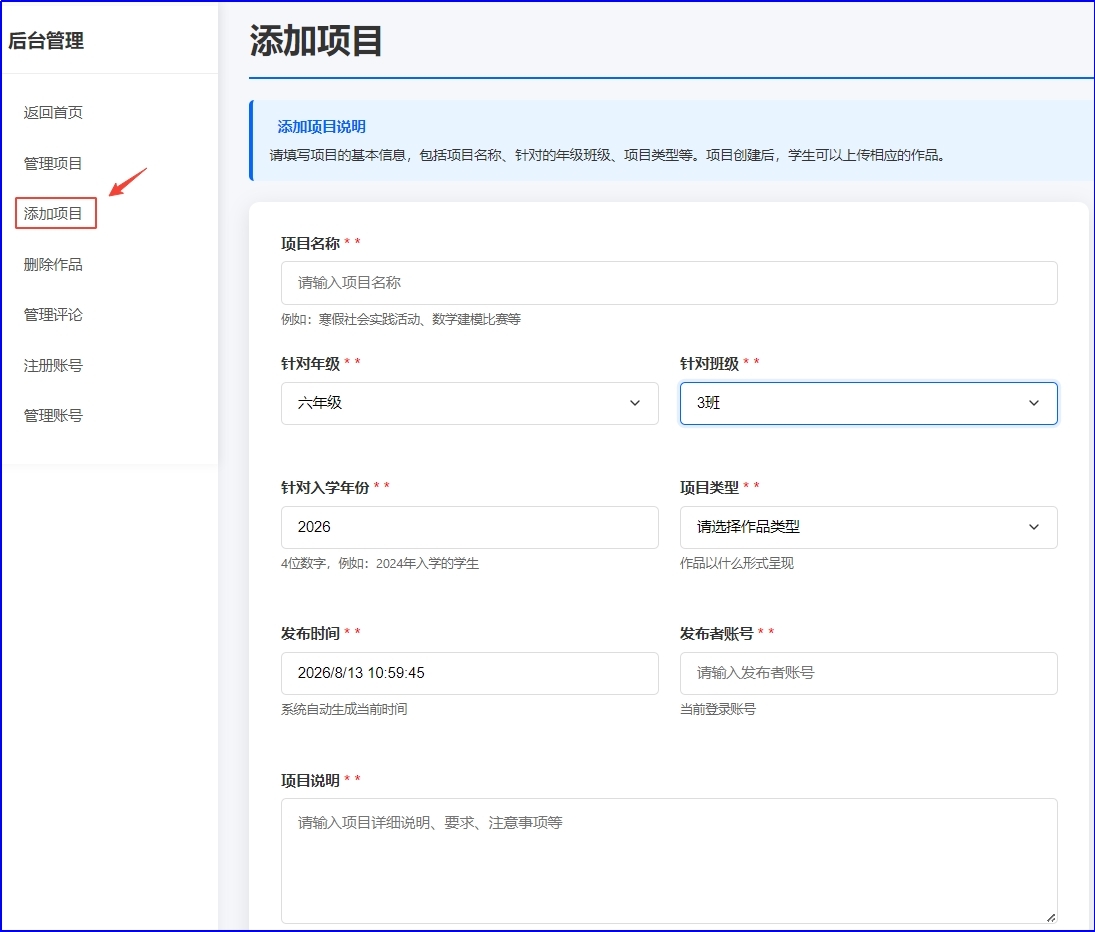This screenshot has height=932, width=1095.
Task: Go to 管理项目 in sidebar
Action: [x=53, y=163]
